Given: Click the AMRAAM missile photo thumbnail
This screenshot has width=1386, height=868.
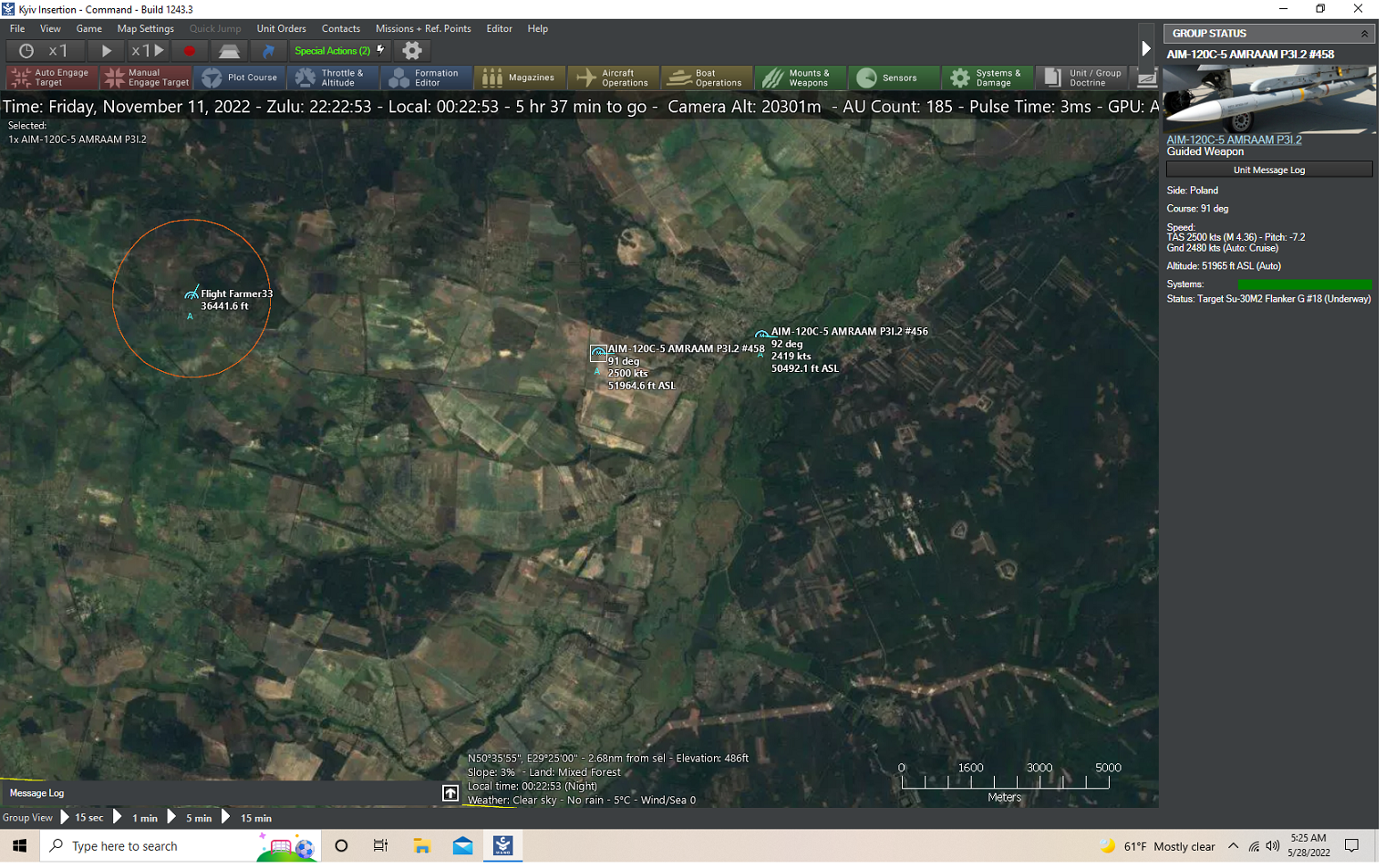Looking at the screenshot, I should tap(1270, 98).
